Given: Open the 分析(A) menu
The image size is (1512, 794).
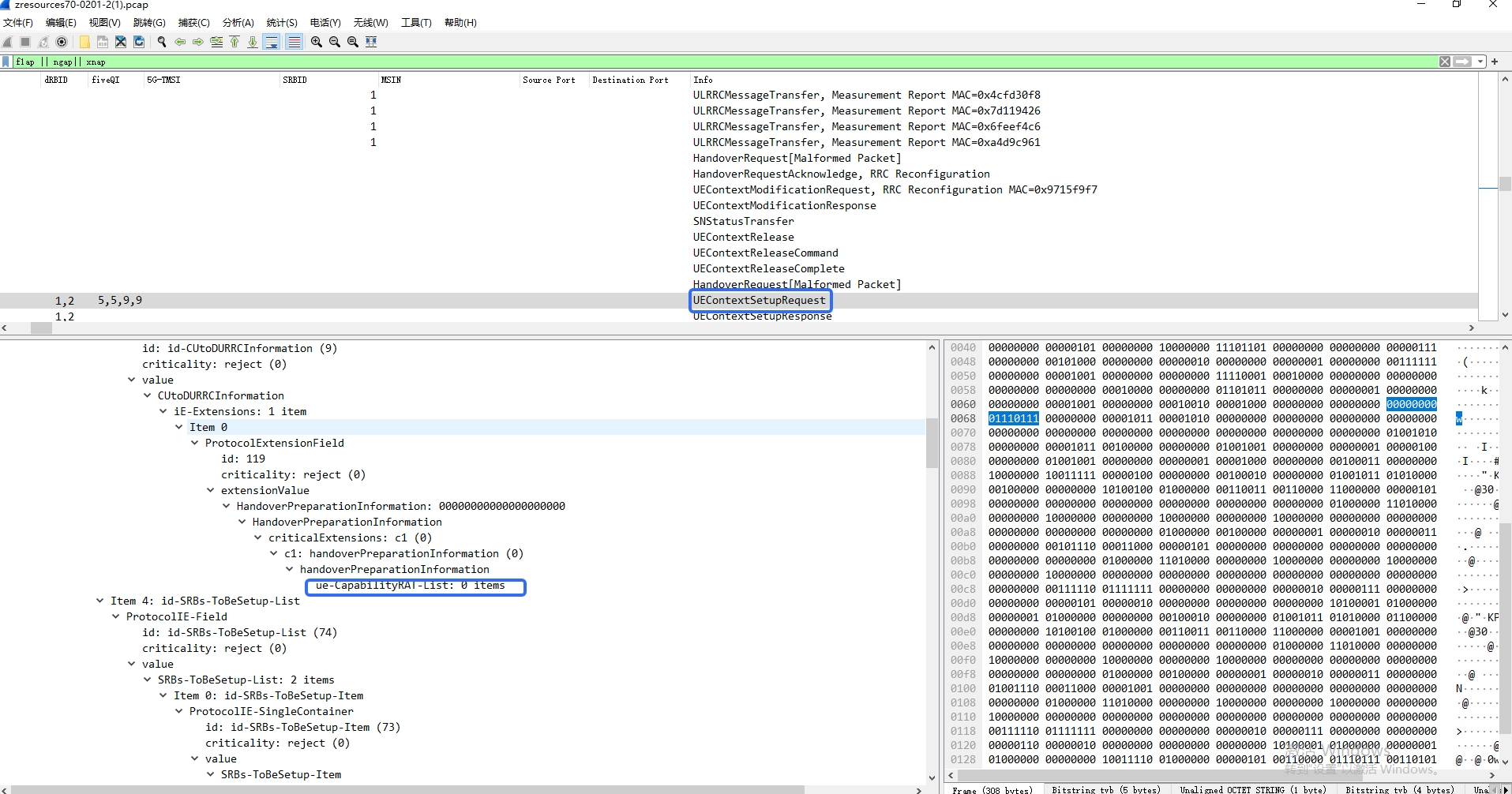Looking at the screenshot, I should coord(238,22).
